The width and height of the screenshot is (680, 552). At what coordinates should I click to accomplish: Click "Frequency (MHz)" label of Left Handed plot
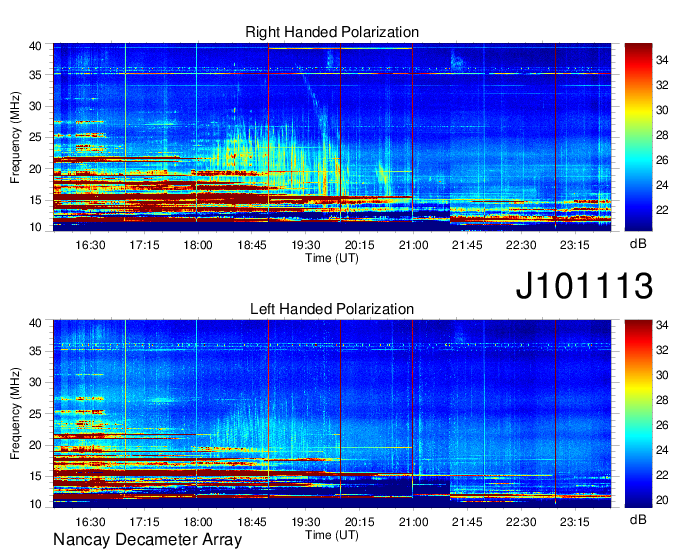tap(15, 414)
